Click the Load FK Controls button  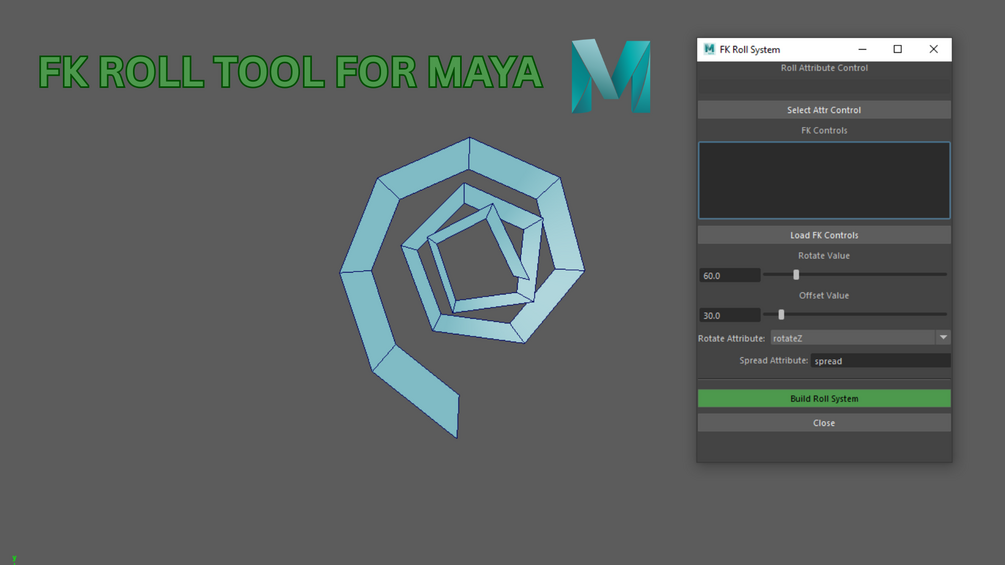point(824,235)
